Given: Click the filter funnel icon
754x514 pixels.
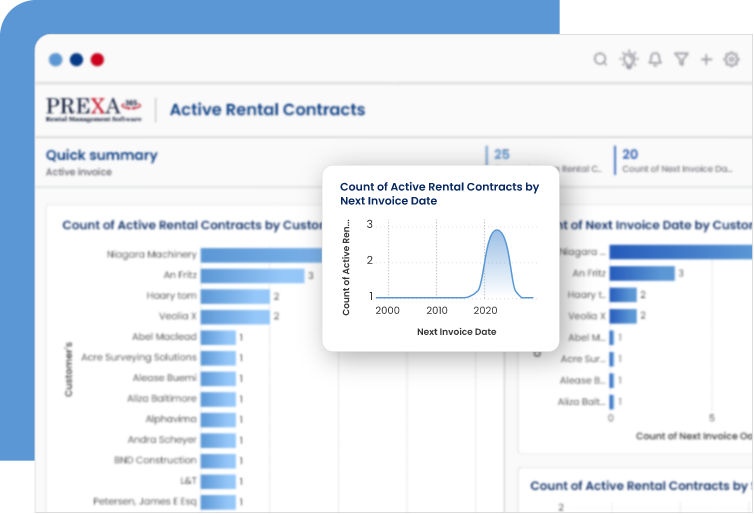Looking at the screenshot, I should [x=681, y=60].
